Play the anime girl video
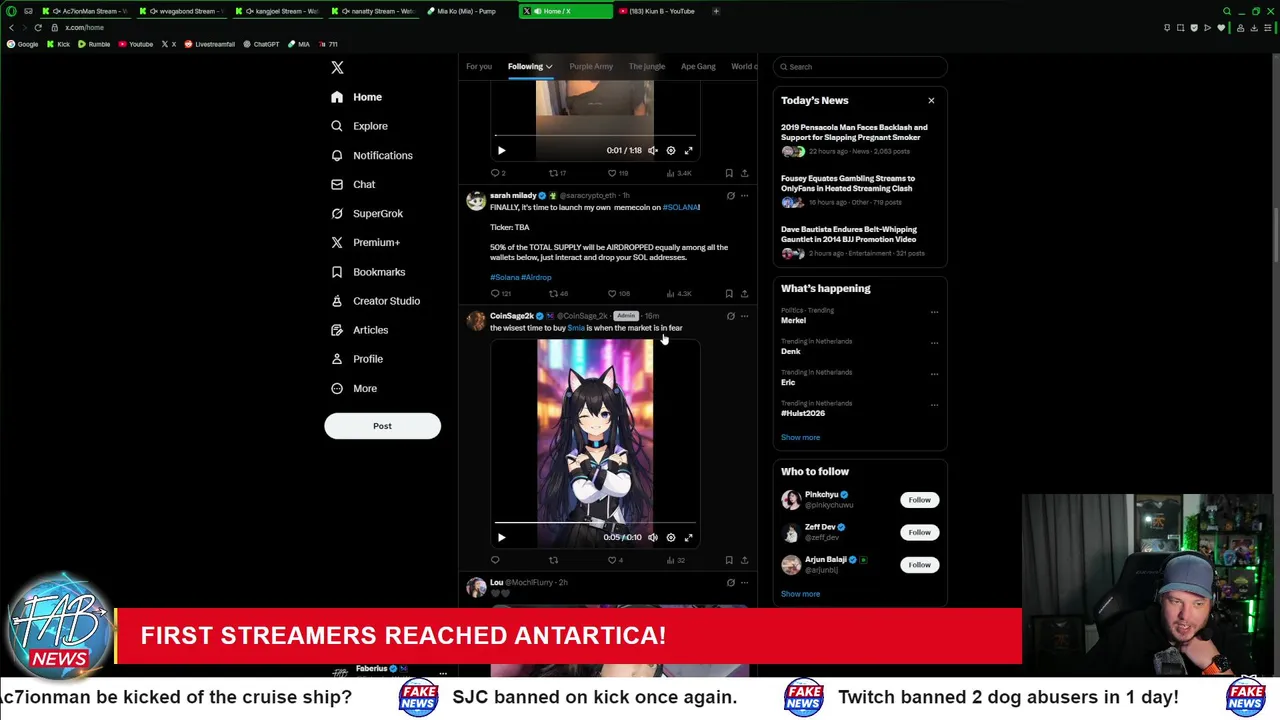1280x720 pixels. pyautogui.click(x=502, y=537)
